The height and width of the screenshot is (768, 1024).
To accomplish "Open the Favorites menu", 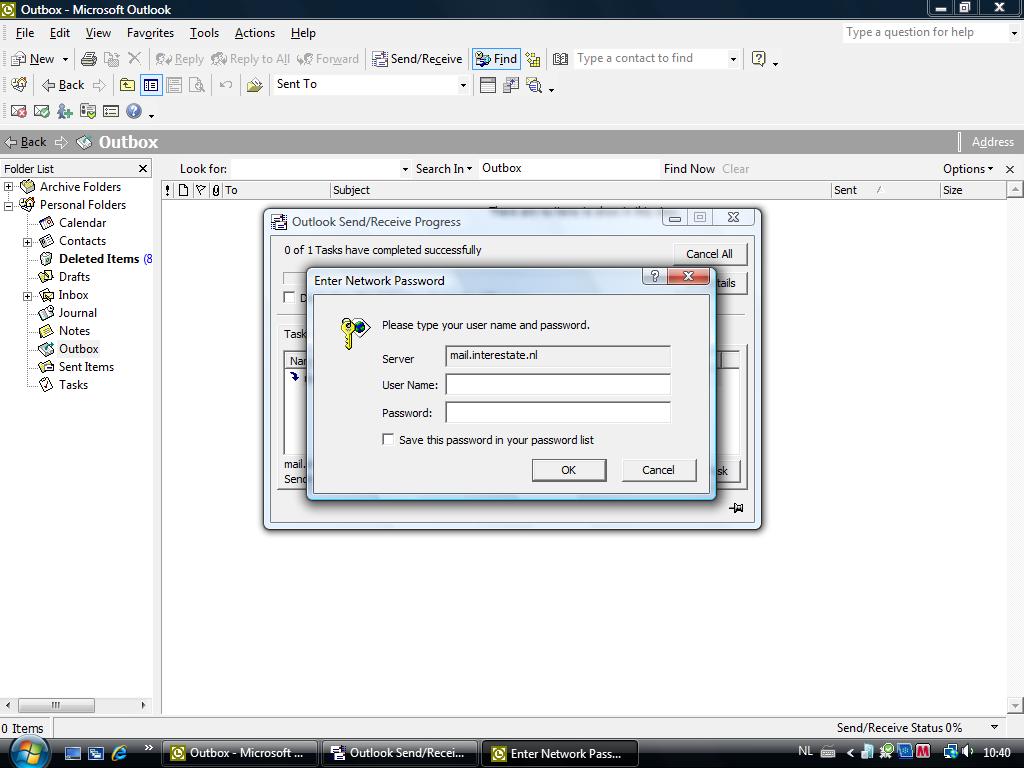I will [150, 33].
